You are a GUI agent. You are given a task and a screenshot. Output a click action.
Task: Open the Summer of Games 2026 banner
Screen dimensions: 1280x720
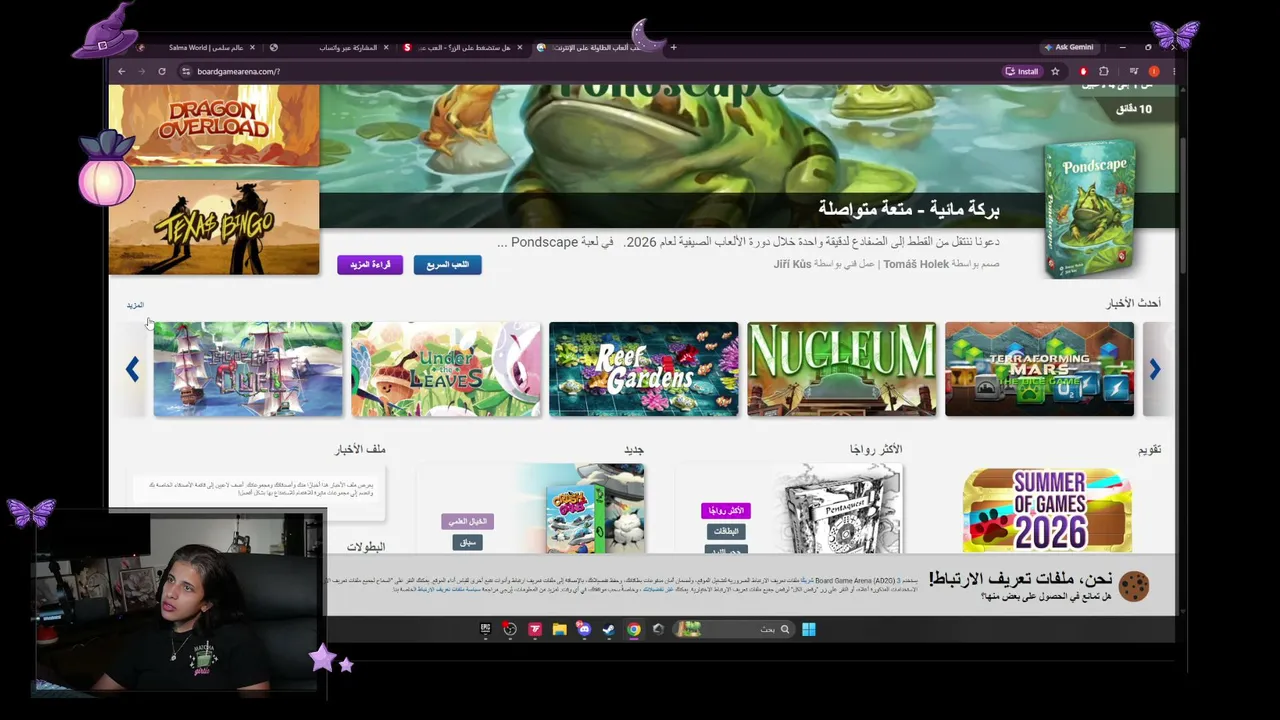click(1047, 510)
